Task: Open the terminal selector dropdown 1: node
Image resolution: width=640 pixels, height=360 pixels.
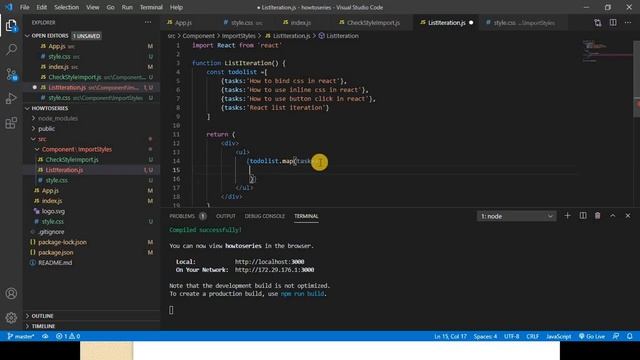Action: pos(516,216)
